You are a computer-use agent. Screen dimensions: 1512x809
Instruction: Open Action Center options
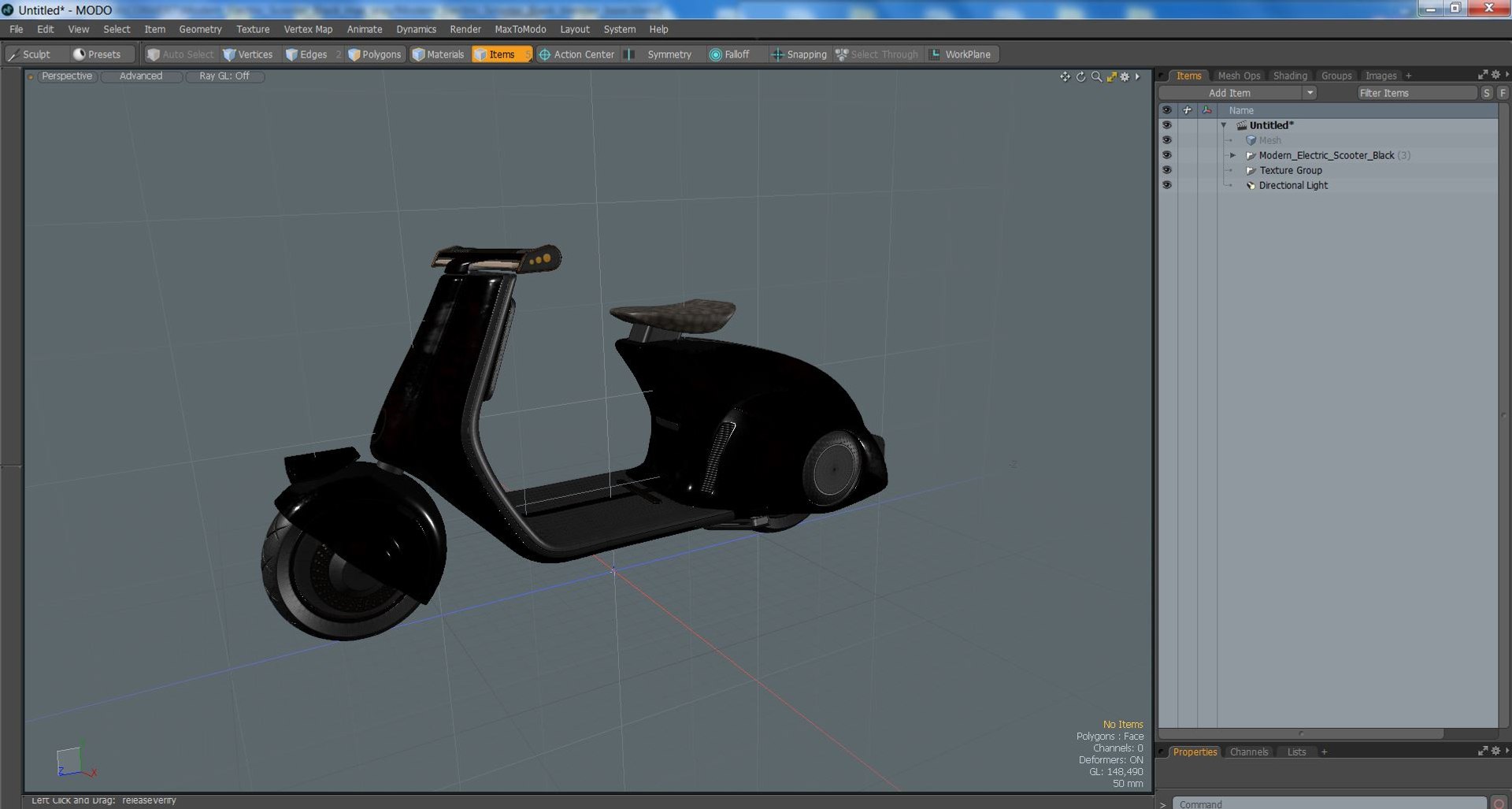[576, 54]
